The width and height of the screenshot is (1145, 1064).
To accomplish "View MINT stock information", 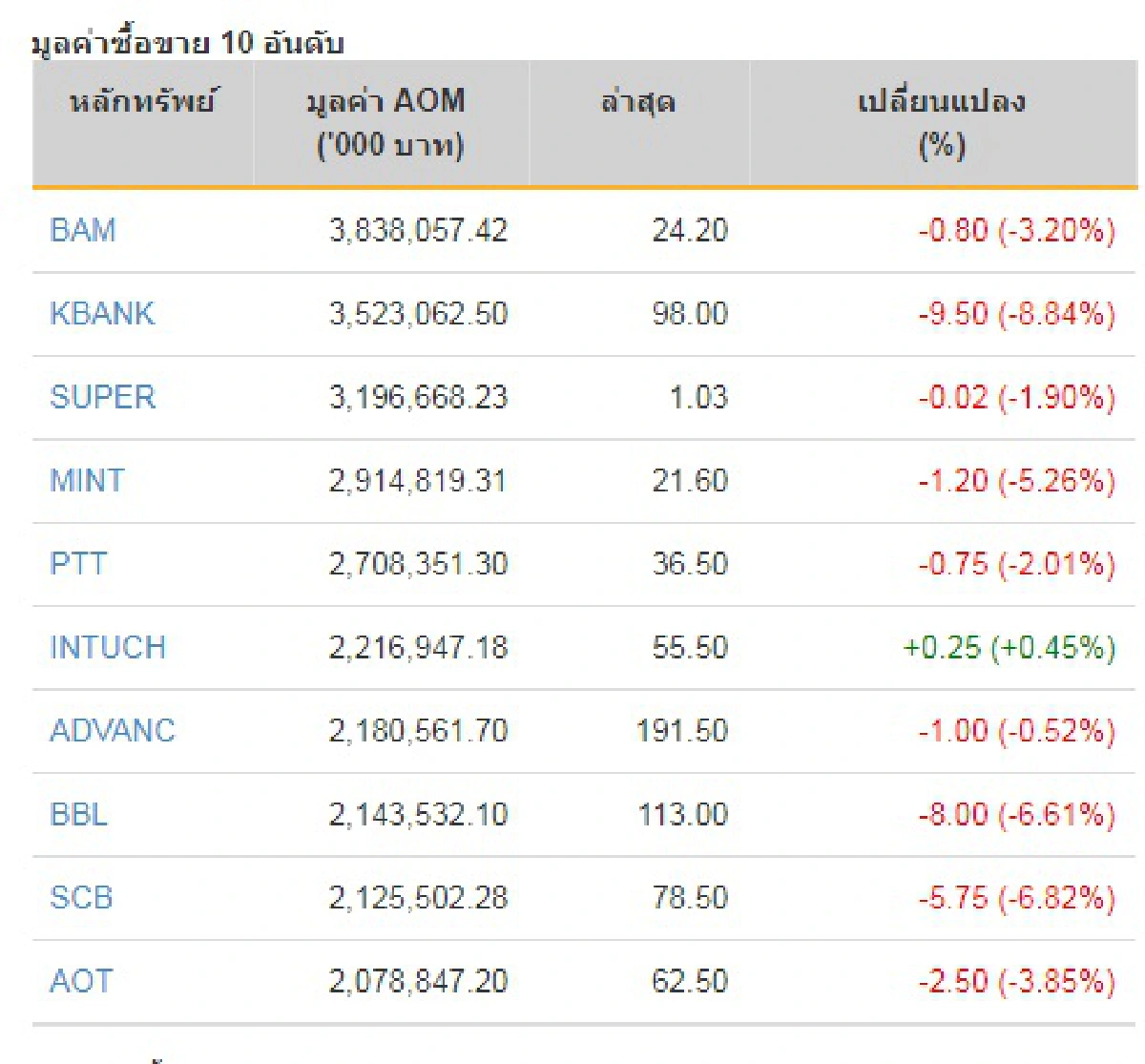I will 87,481.
